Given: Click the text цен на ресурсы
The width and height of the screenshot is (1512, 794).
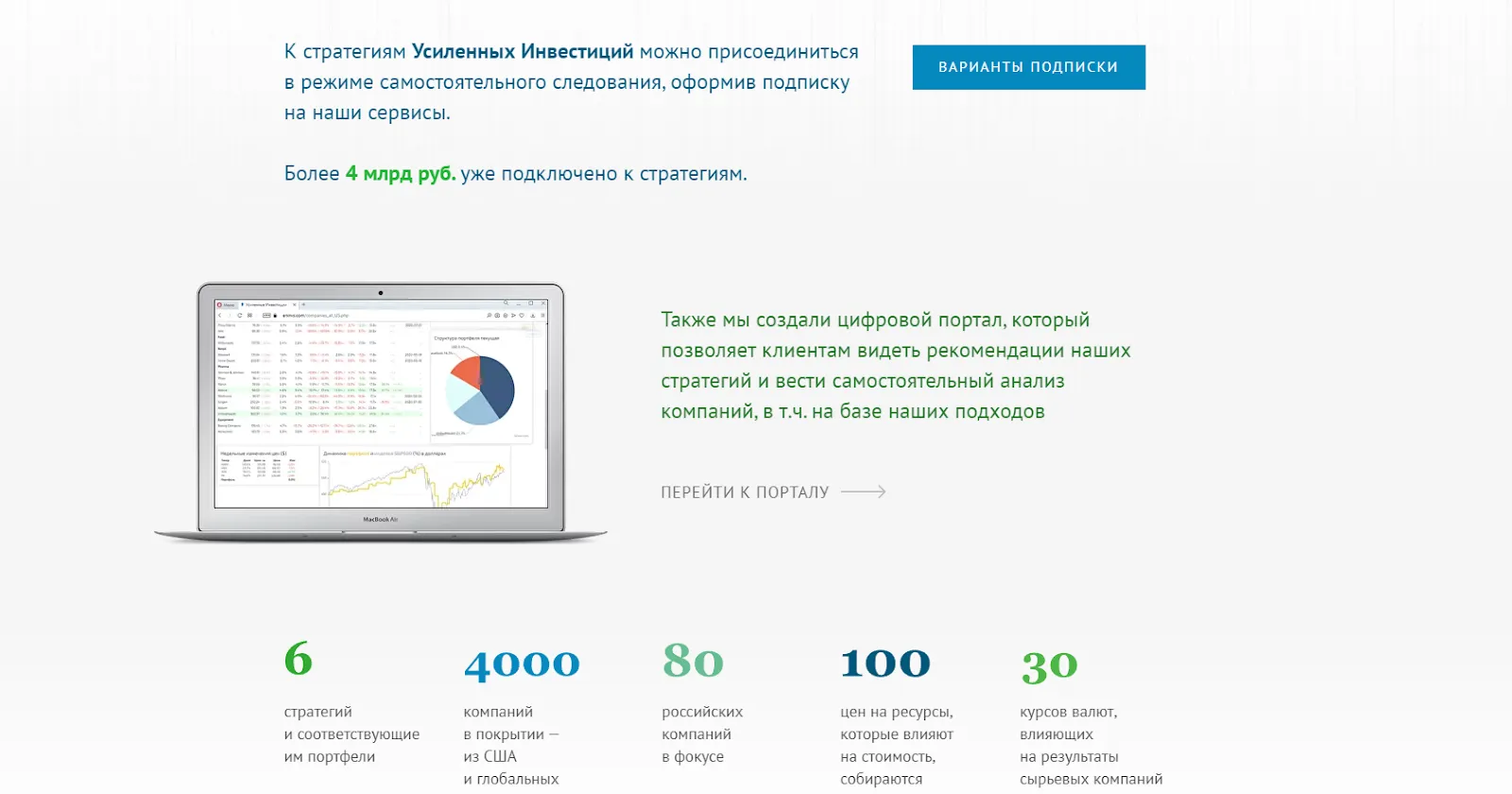Looking at the screenshot, I should click(x=897, y=712).
